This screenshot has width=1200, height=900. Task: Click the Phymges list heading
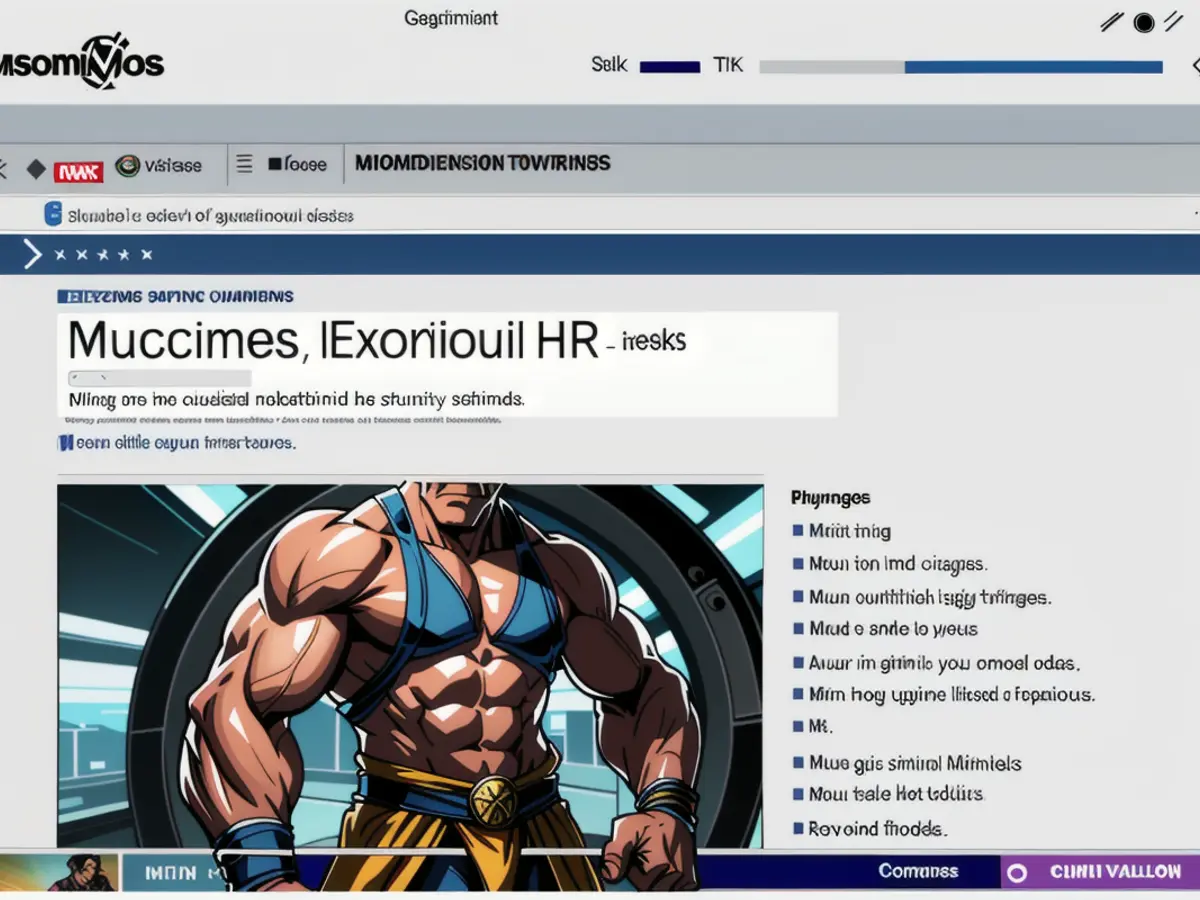click(x=830, y=497)
